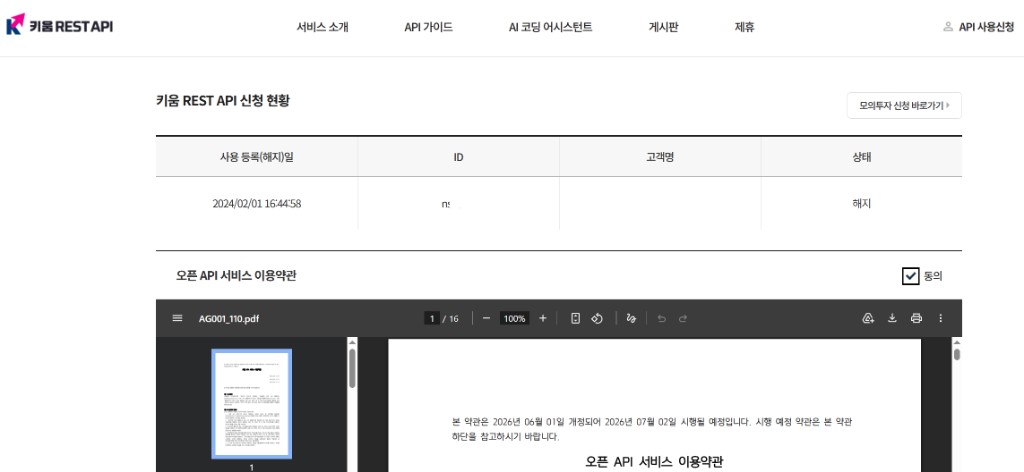The width and height of the screenshot is (1024, 472).
Task: Open the PDF viewer more actions menu
Action: (940, 318)
